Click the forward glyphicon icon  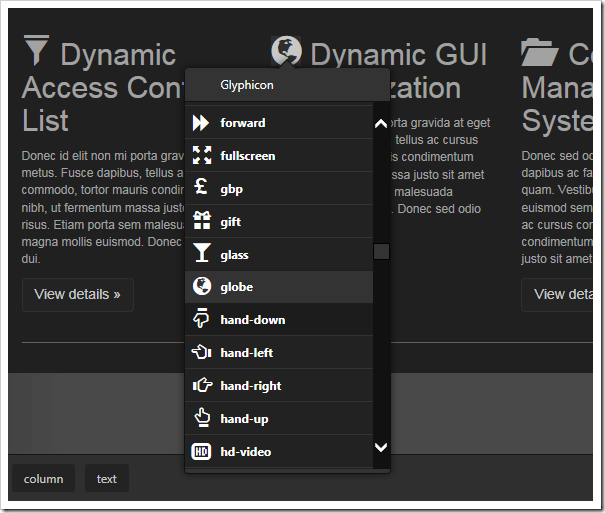201,123
